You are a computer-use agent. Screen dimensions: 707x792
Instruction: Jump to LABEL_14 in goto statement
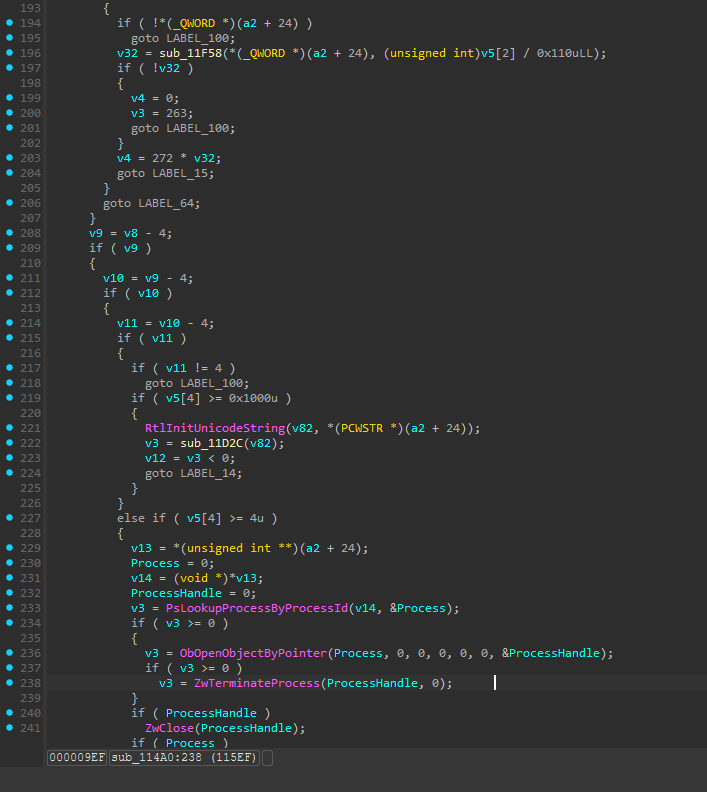(x=209, y=473)
